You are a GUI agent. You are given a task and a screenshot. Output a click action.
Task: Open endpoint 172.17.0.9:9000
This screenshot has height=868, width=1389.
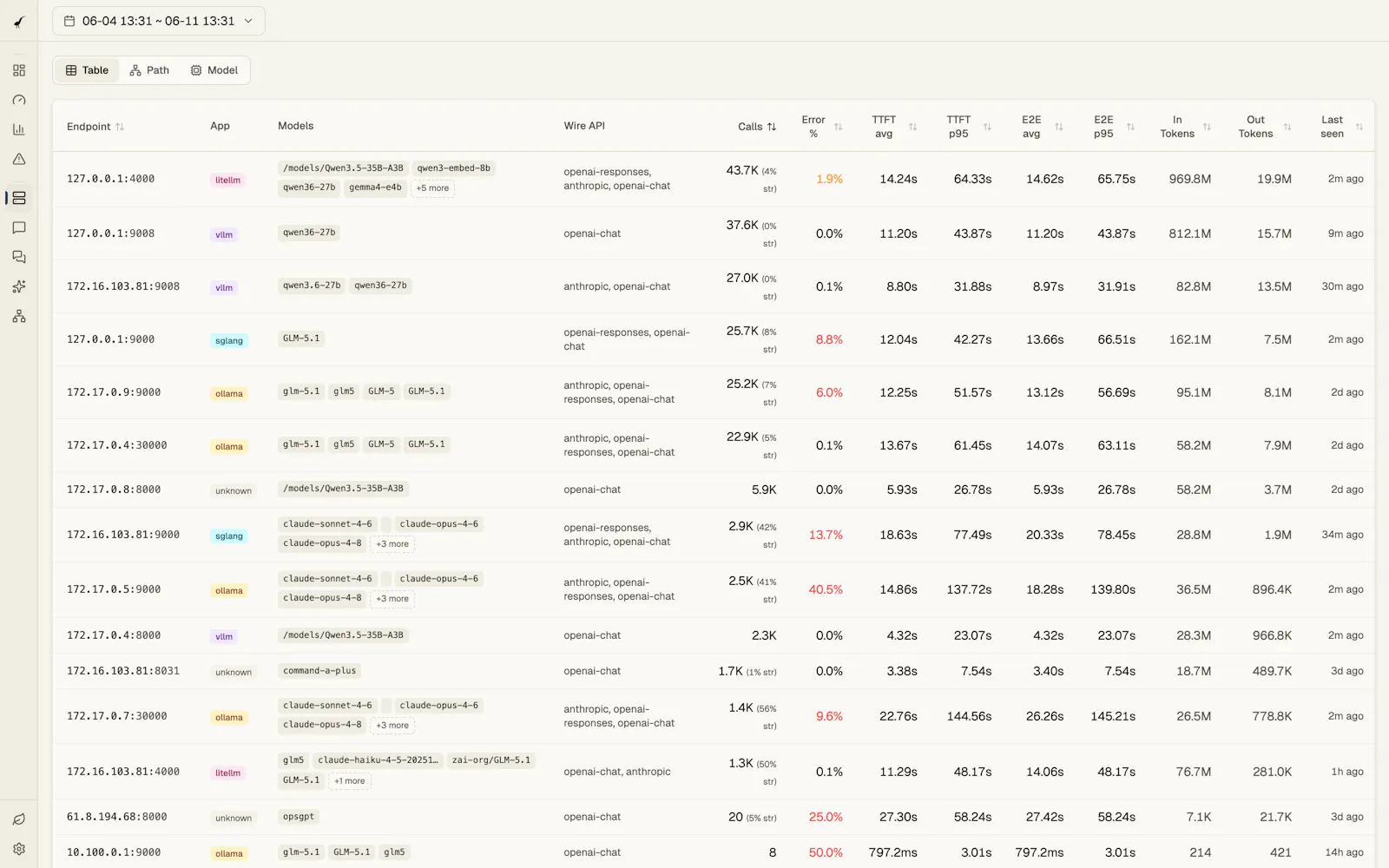(x=114, y=392)
